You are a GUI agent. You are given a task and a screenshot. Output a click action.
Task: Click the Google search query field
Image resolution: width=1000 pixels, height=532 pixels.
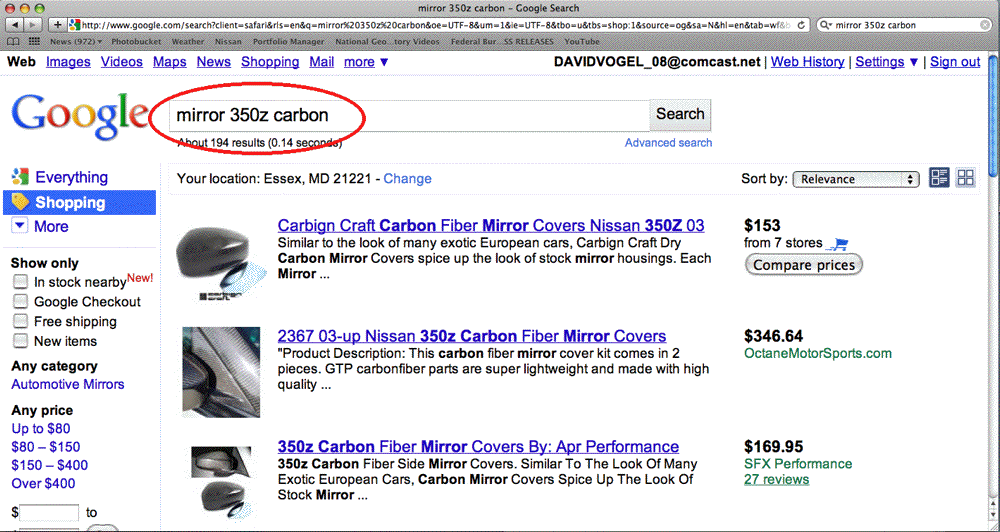click(x=409, y=115)
